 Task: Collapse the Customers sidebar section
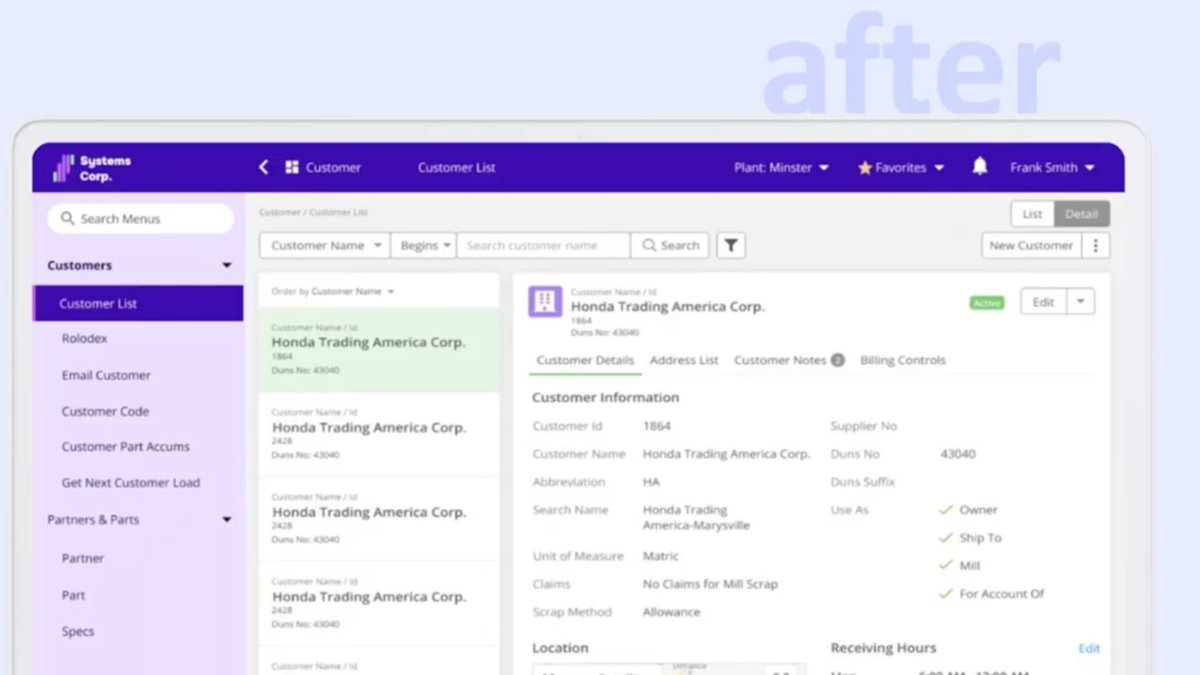(227, 266)
